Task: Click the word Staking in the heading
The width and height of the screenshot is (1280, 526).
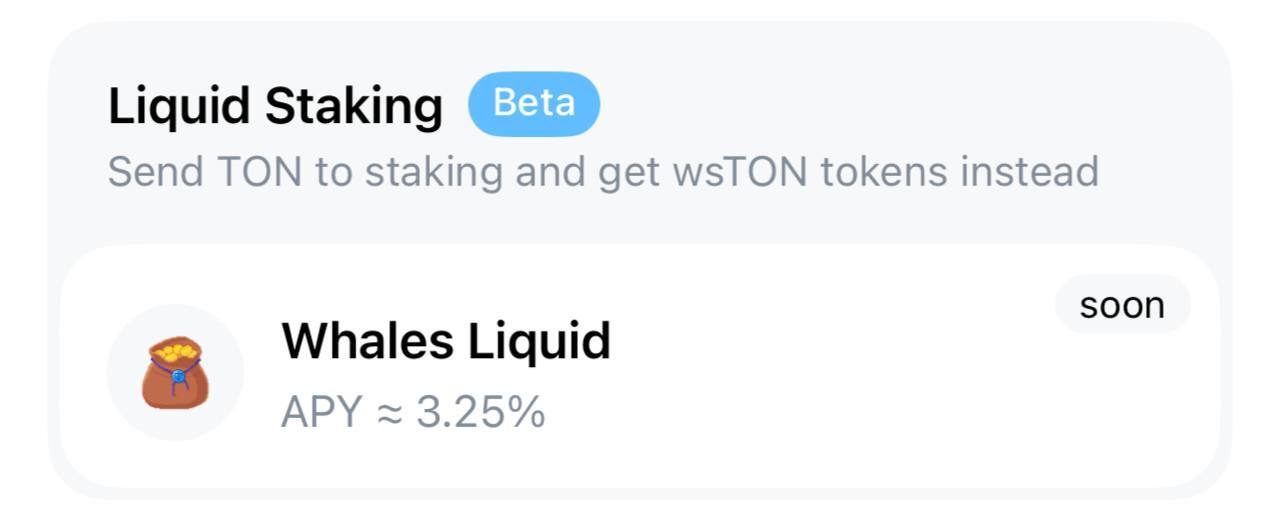Action: tap(353, 106)
